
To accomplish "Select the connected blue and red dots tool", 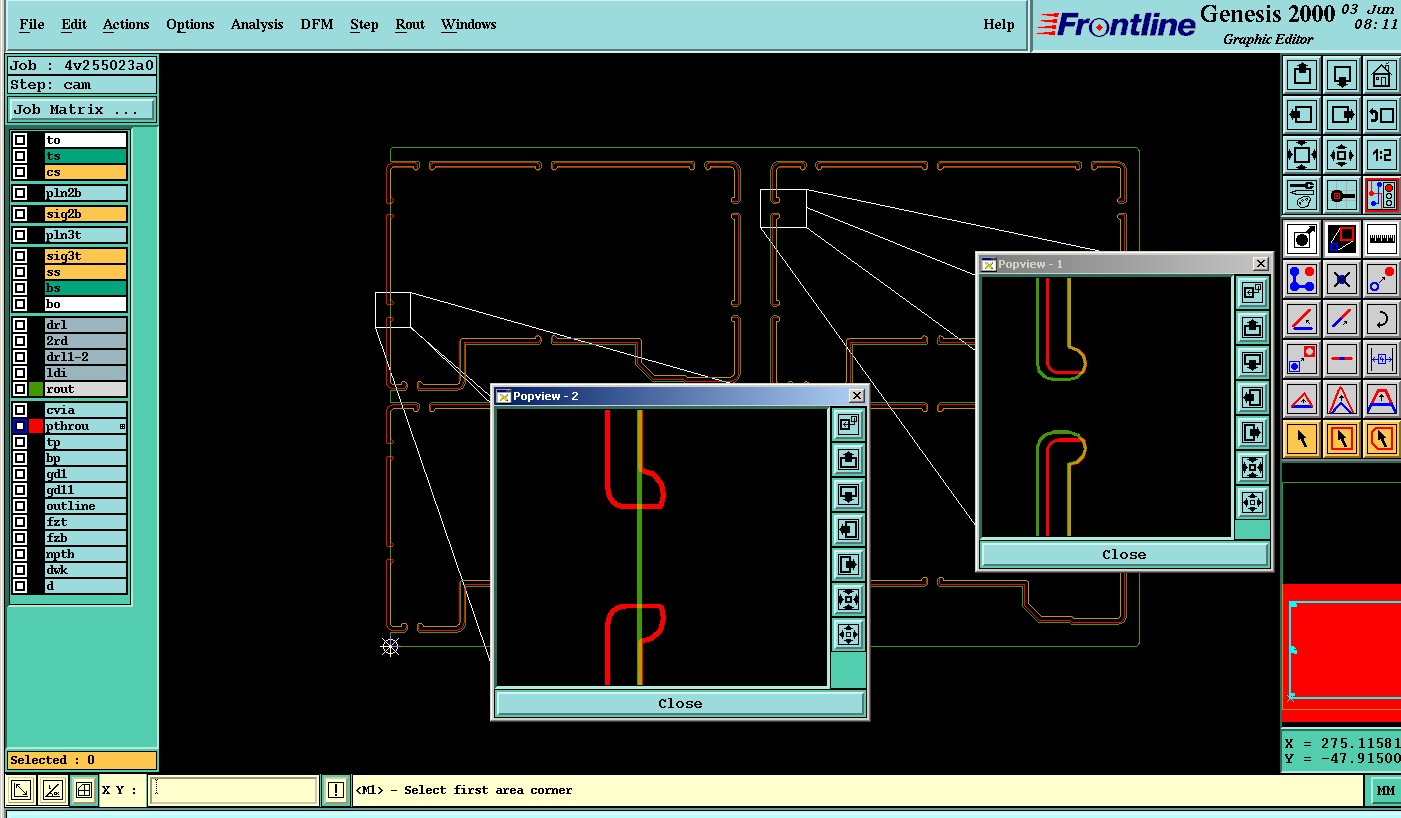I will pyautogui.click(x=1301, y=279).
